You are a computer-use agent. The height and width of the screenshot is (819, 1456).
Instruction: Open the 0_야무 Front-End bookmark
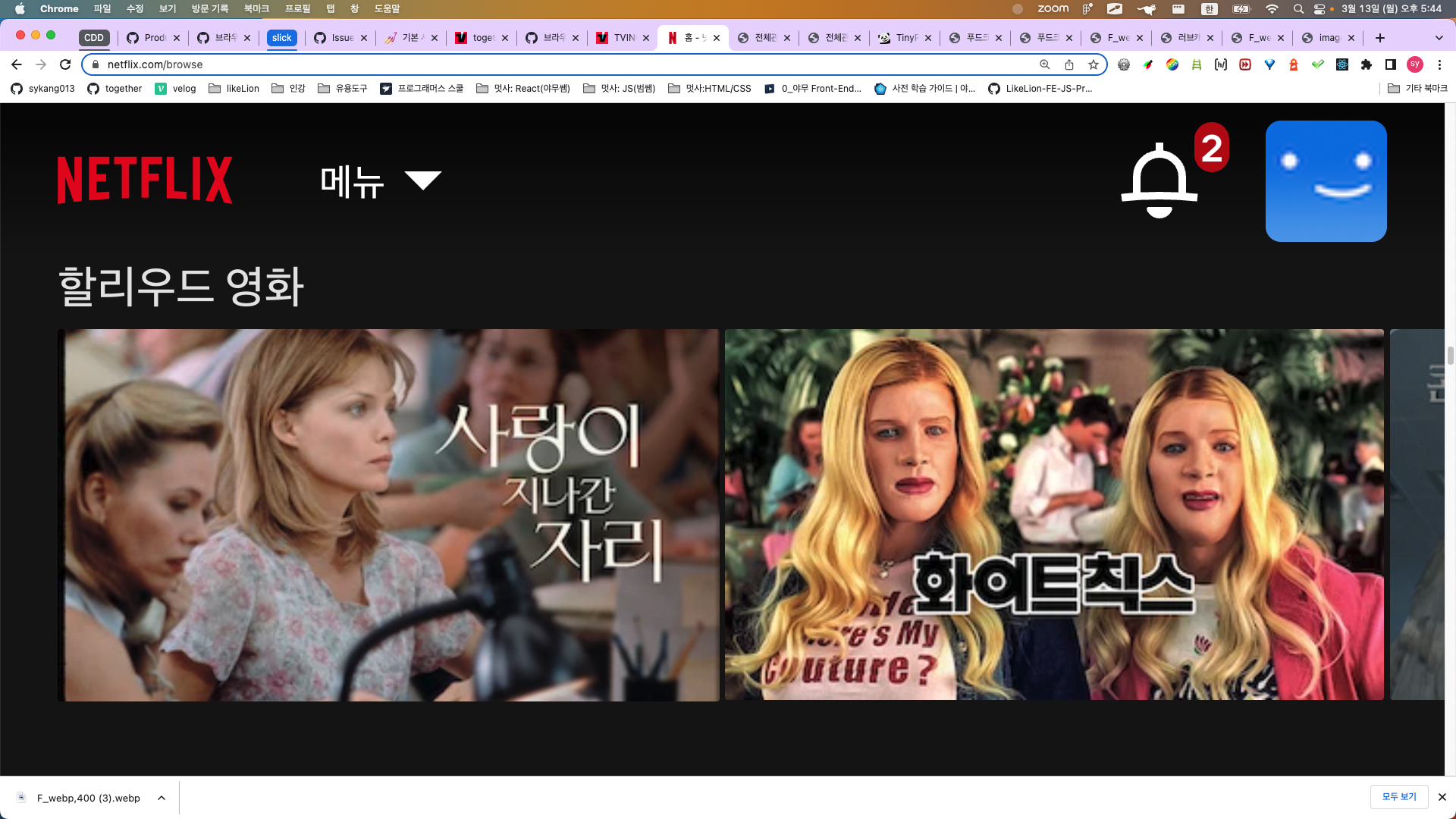click(x=813, y=89)
